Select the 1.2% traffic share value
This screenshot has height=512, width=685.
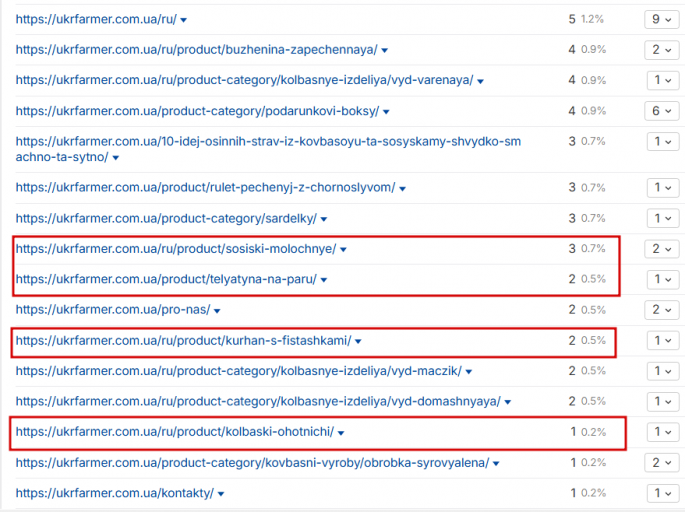point(592,19)
